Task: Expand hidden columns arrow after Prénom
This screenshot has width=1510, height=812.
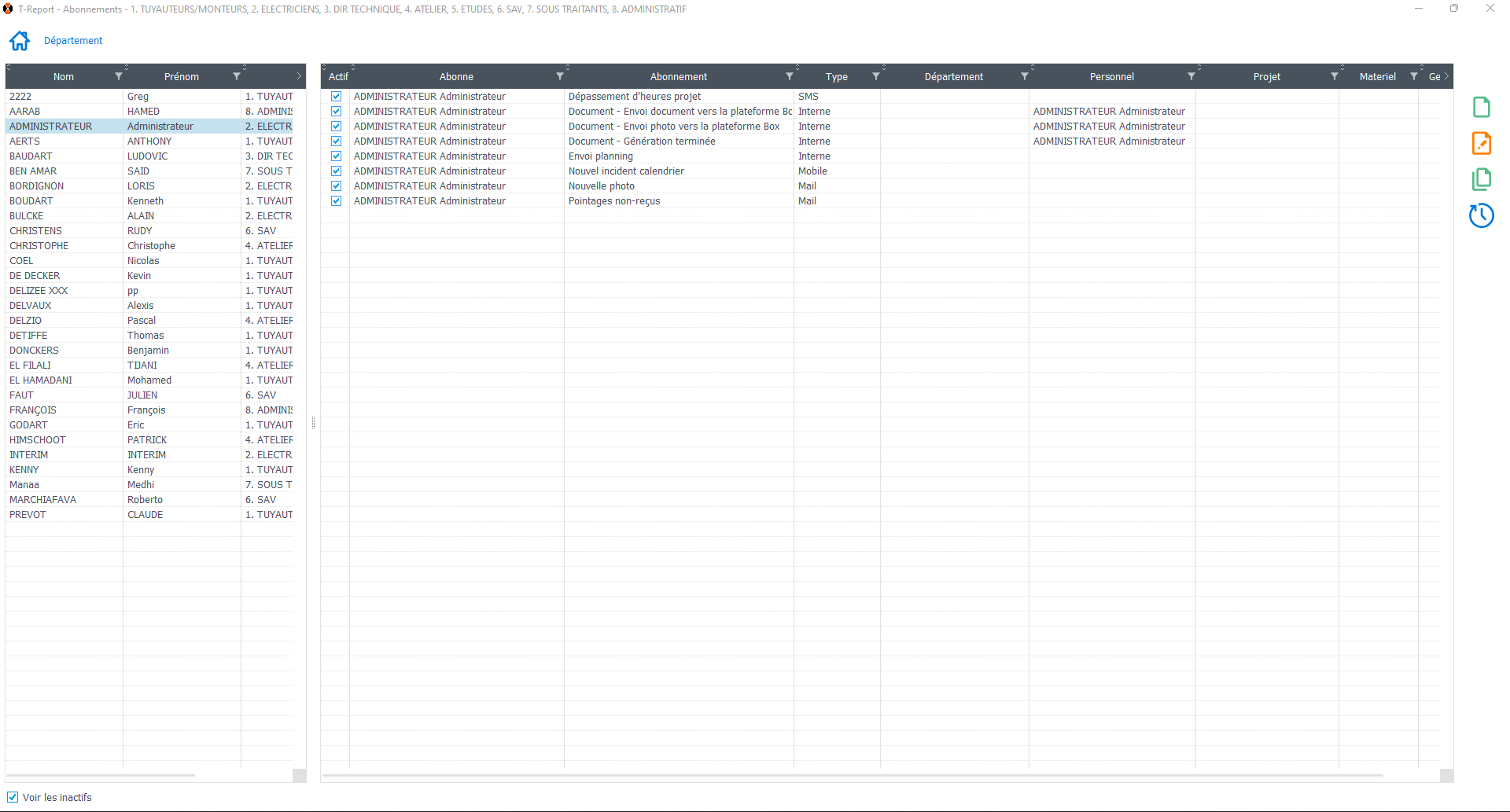Action: [x=299, y=76]
